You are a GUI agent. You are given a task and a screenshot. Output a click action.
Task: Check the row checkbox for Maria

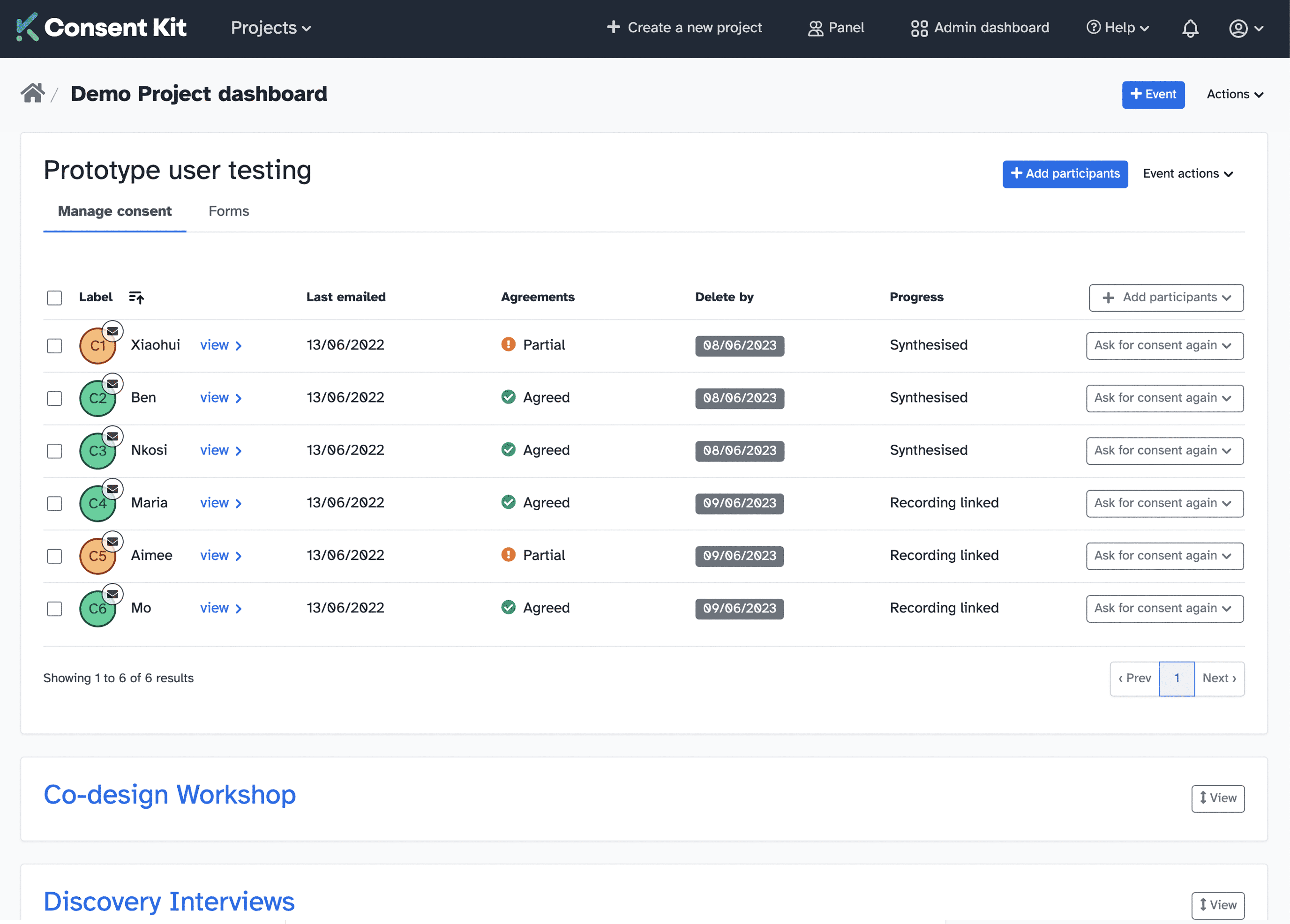point(54,503)
